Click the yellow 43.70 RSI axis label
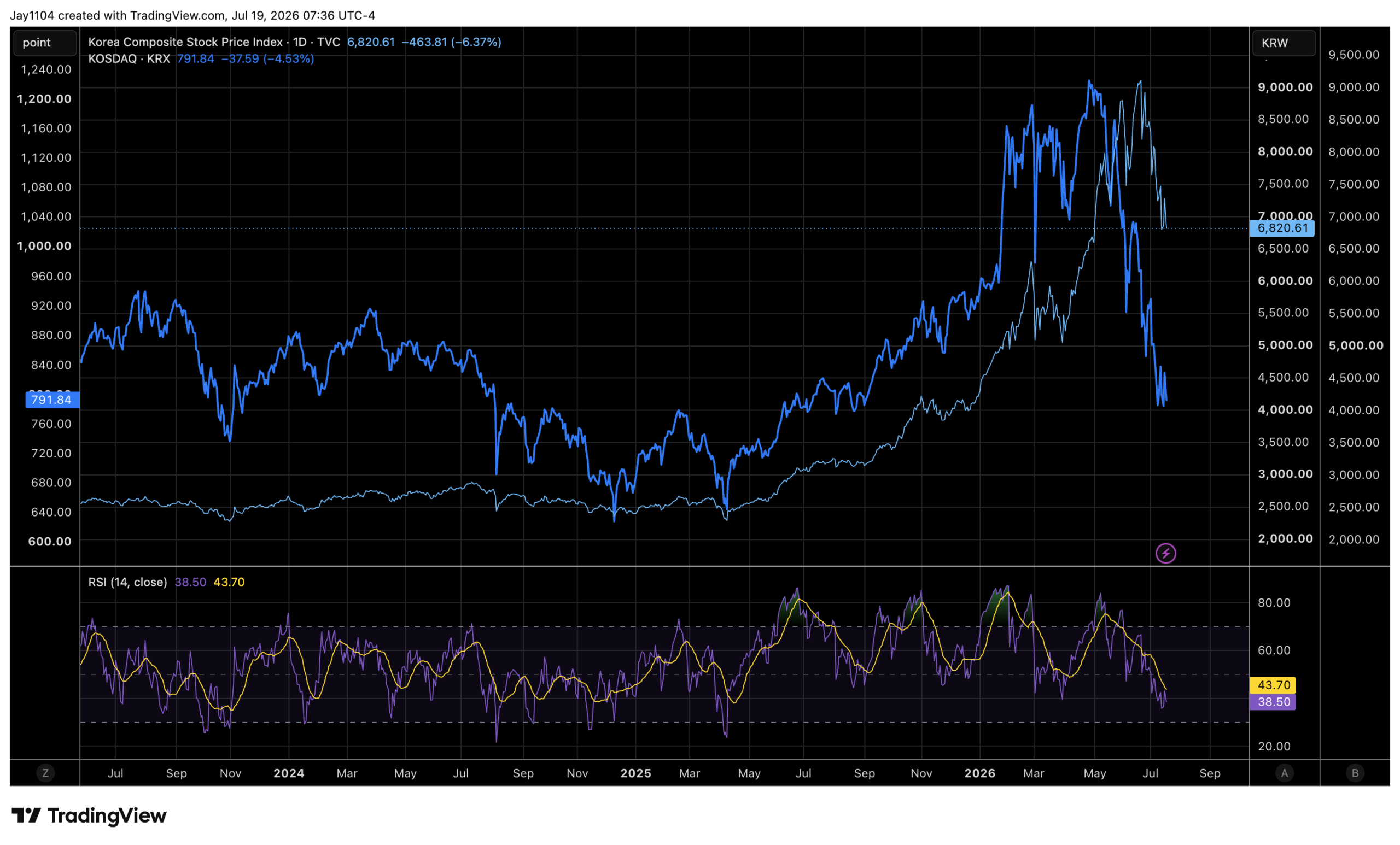The image size is (1400, 845). 1273,685
